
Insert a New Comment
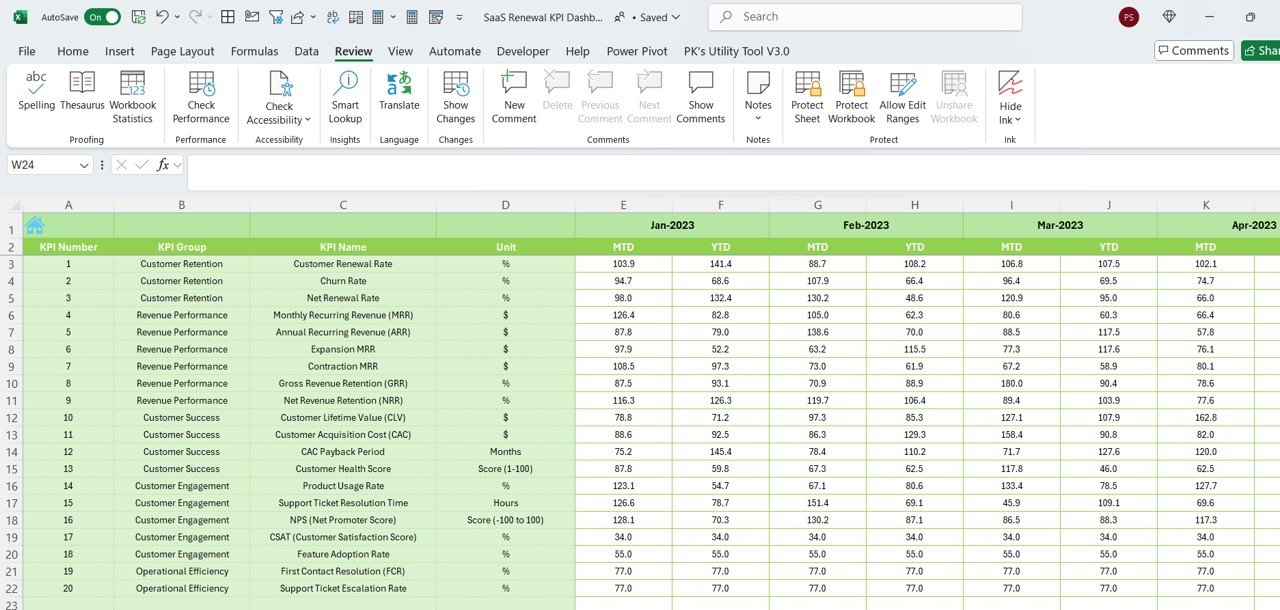click(x=514, y=97)
